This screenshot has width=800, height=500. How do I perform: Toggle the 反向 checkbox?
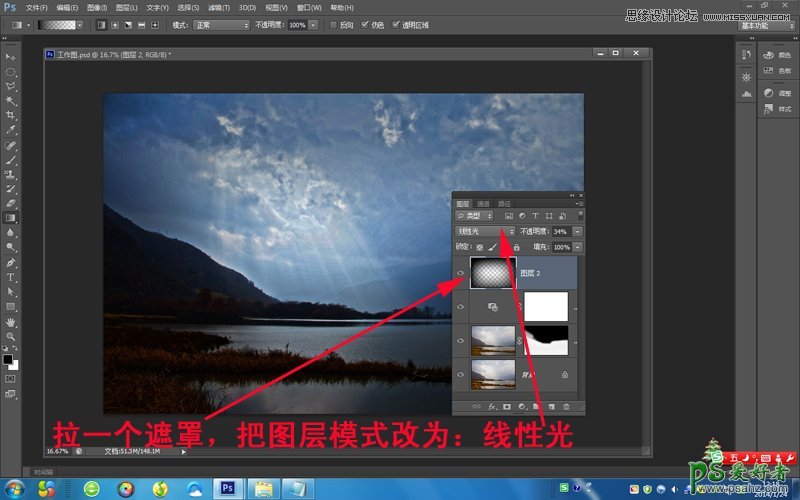click(x=332, y=24)
